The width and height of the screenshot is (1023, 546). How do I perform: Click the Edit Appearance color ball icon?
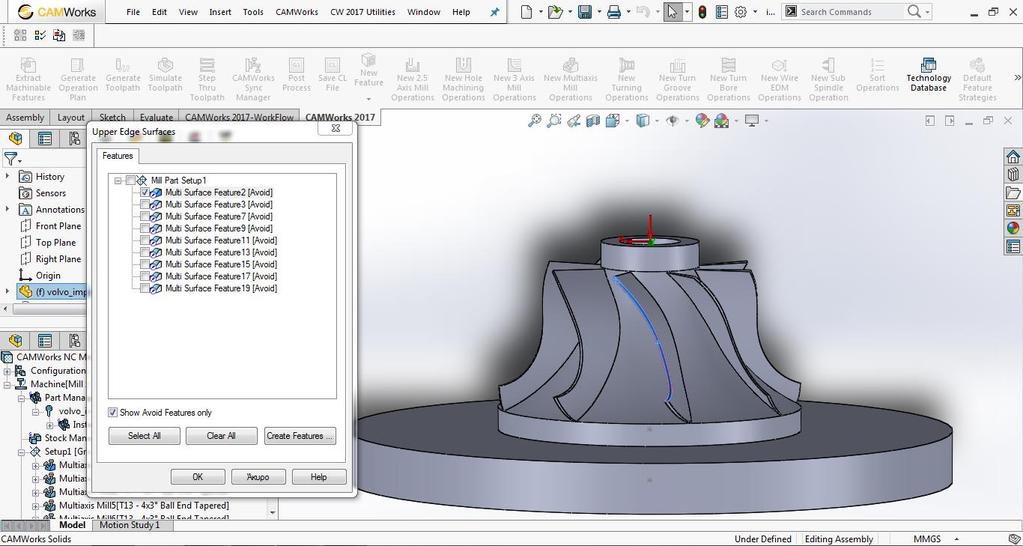[702, 121]
